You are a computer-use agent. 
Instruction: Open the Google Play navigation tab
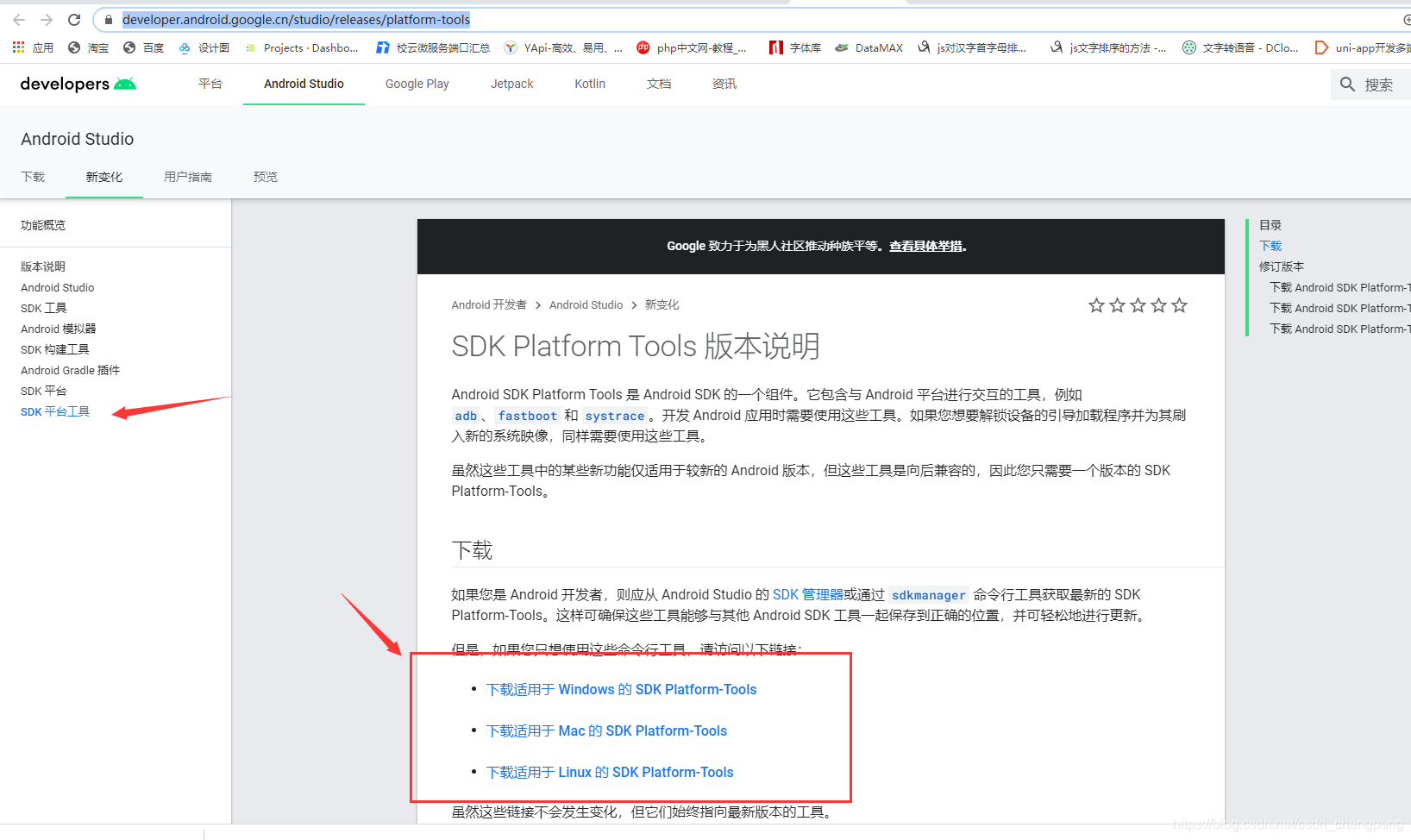(x=417, y=84)
